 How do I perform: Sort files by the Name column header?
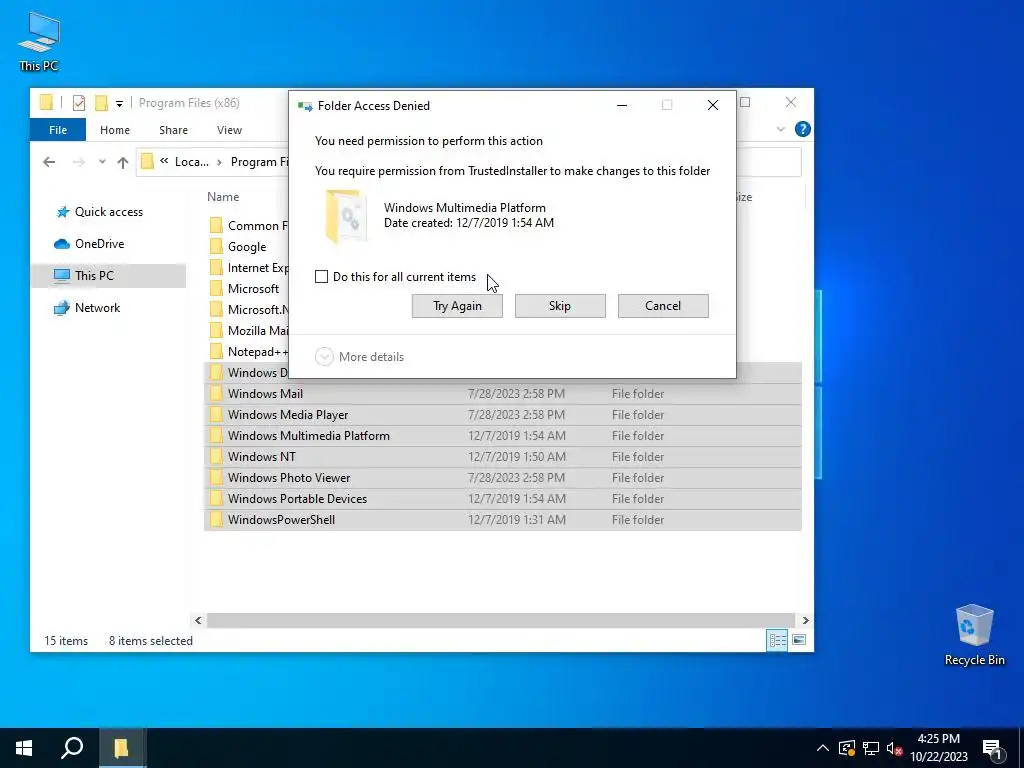223,197
